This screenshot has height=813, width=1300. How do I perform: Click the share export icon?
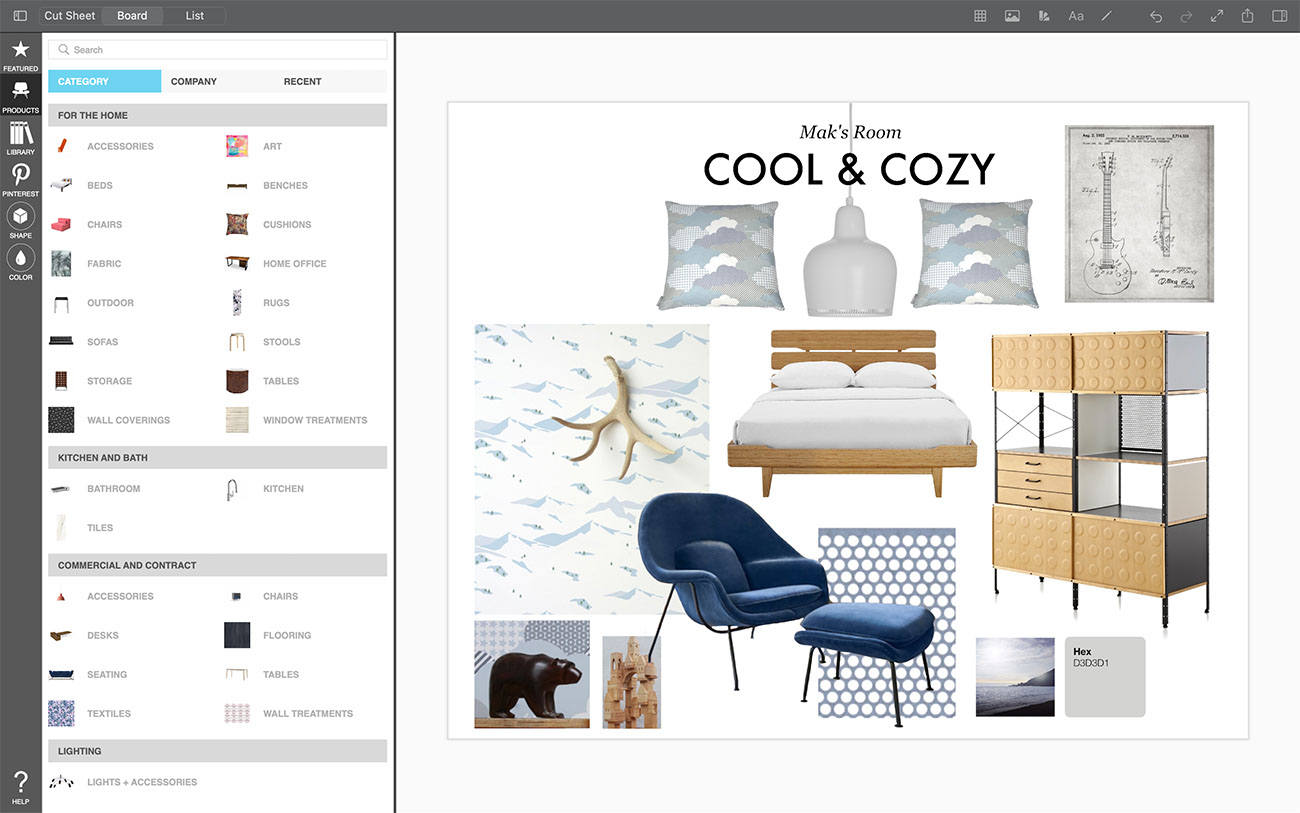1247,16
